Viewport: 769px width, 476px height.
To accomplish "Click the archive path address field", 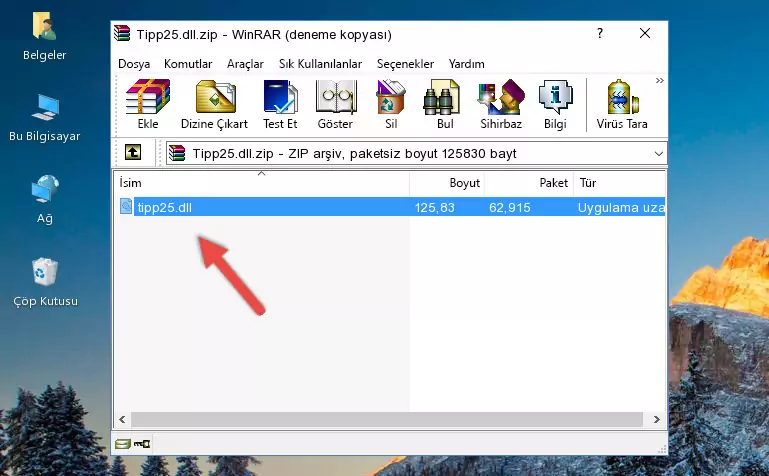I will [x=416, y=153].
